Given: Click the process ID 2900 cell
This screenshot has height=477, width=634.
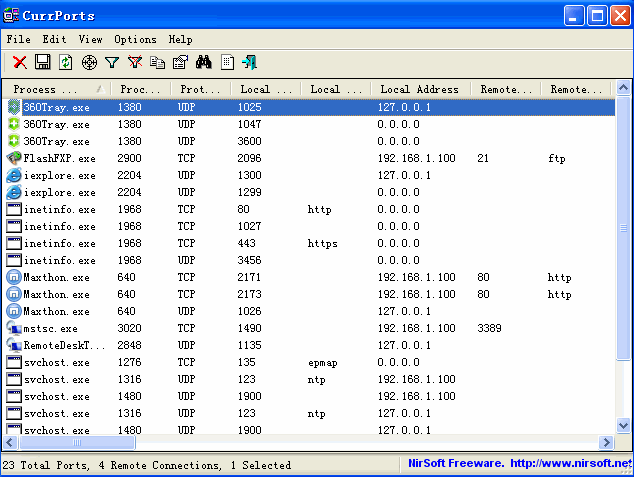Looking at the screenshot, I should [129, 158].
